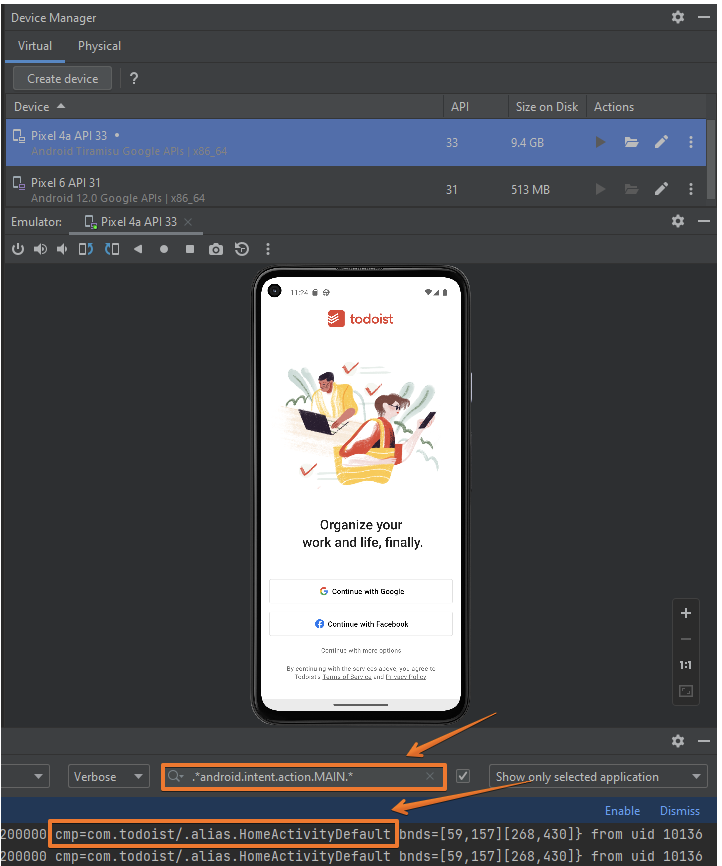
Task: Switch to the Physical tab
Action: (99, 46)
